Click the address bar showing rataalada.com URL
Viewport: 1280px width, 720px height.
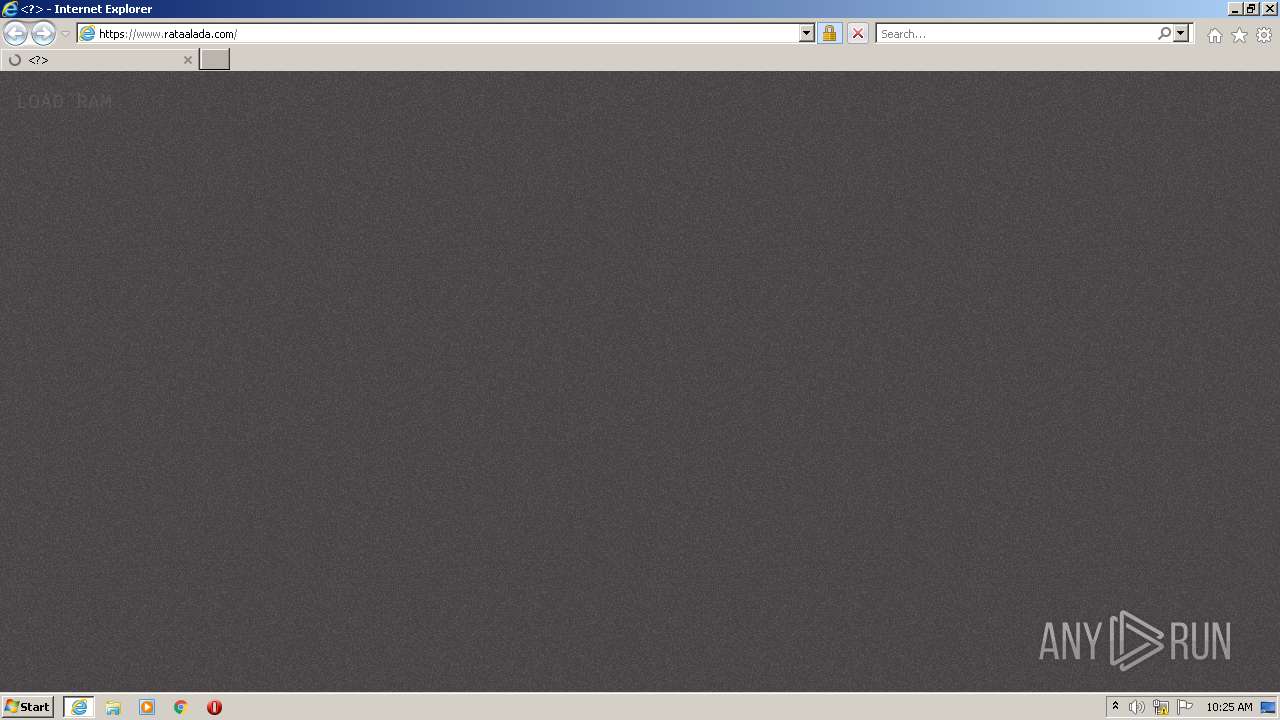point(438,33)
